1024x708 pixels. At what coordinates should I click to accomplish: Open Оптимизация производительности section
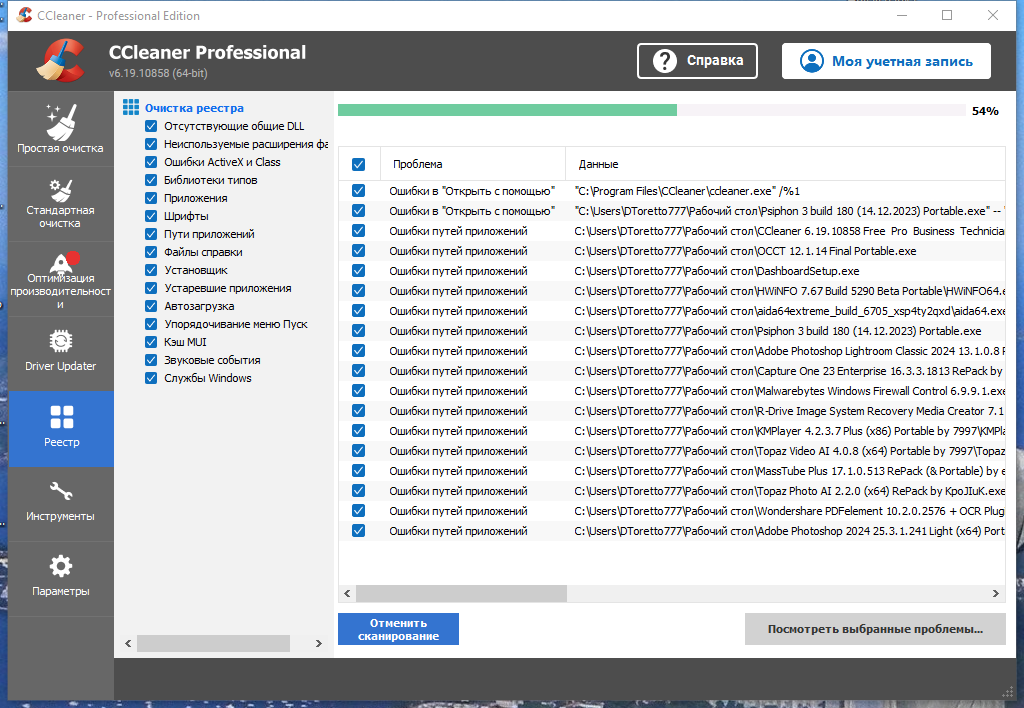click(x=61, y=280)
